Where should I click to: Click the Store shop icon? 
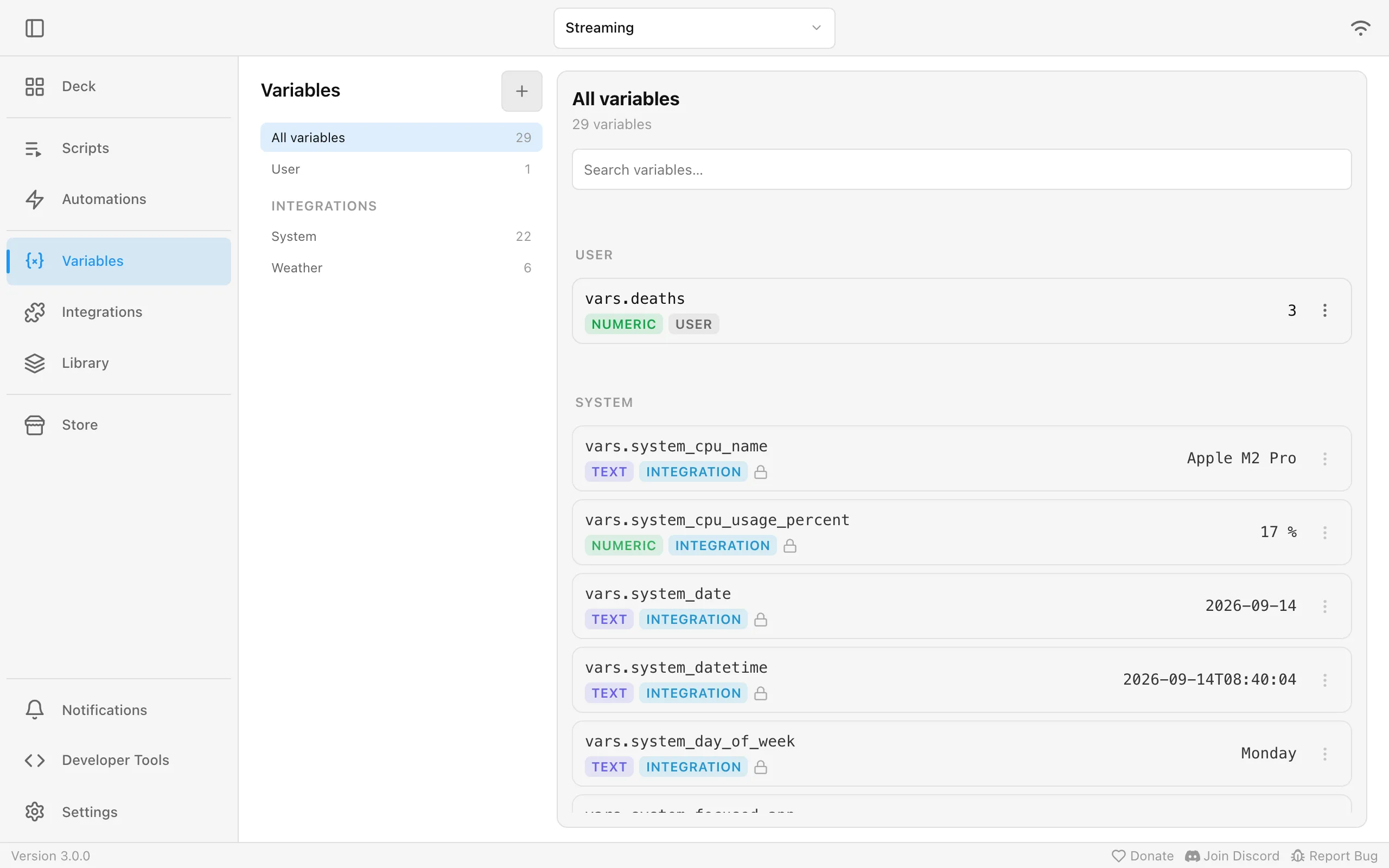34,425
